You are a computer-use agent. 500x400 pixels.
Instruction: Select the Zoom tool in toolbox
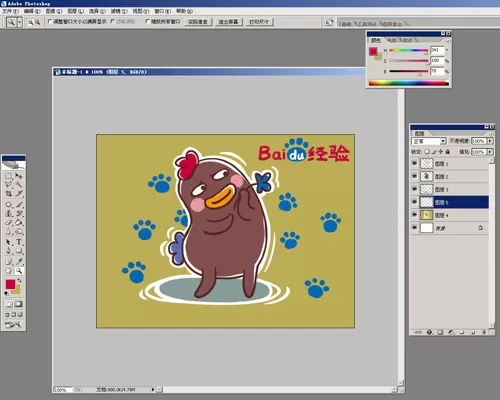[x=19, y=271]
